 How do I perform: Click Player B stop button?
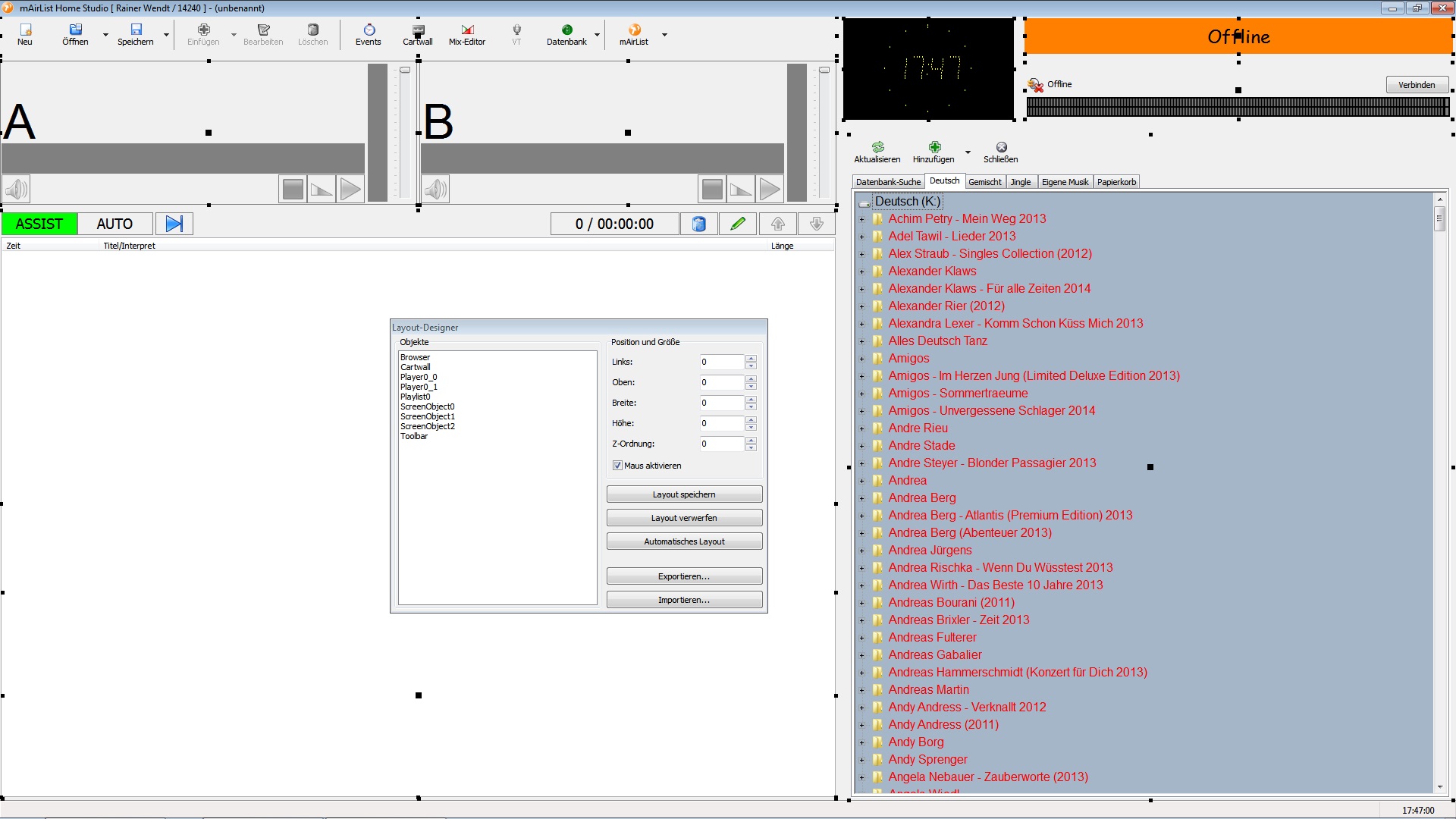click(x=712, y=189)
